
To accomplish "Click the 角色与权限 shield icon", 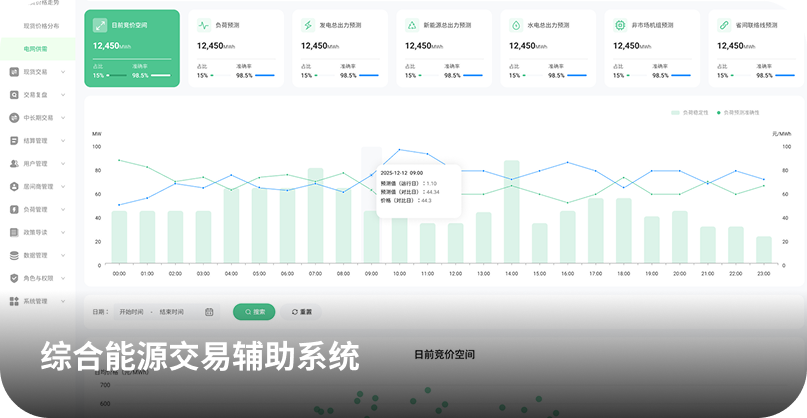I will pyautogui.click(x=14, y=278).
